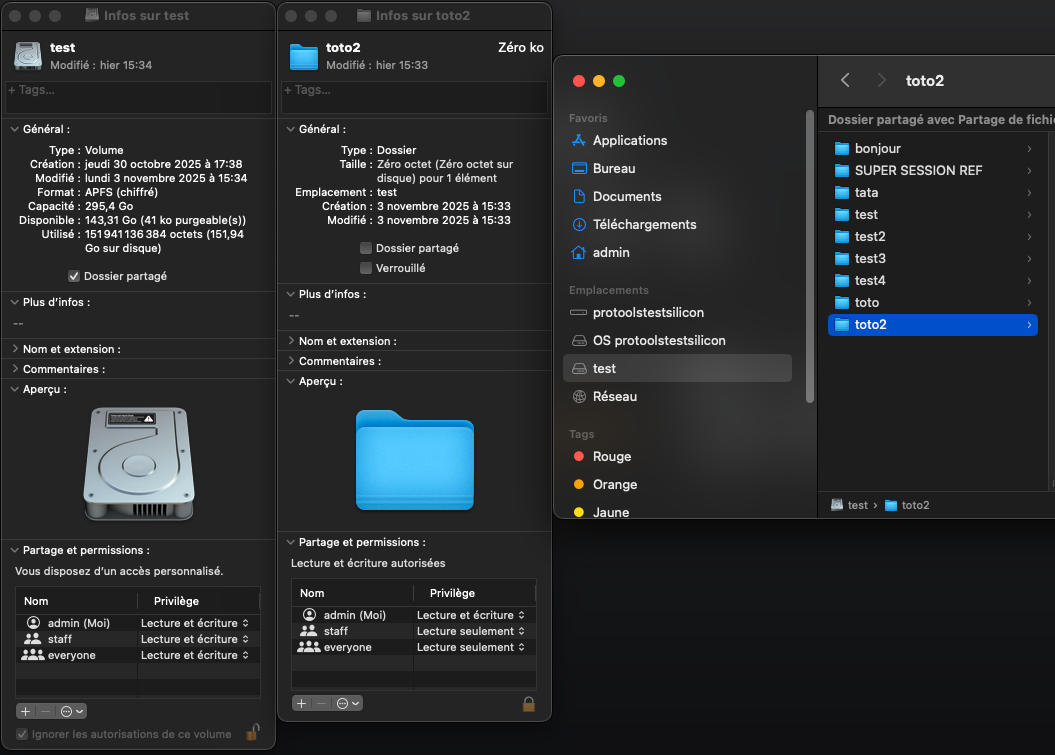This screenshot has height=755, width=1055.
Task: Open Applications in the Finder sidebar
Action: pos(629,141)
